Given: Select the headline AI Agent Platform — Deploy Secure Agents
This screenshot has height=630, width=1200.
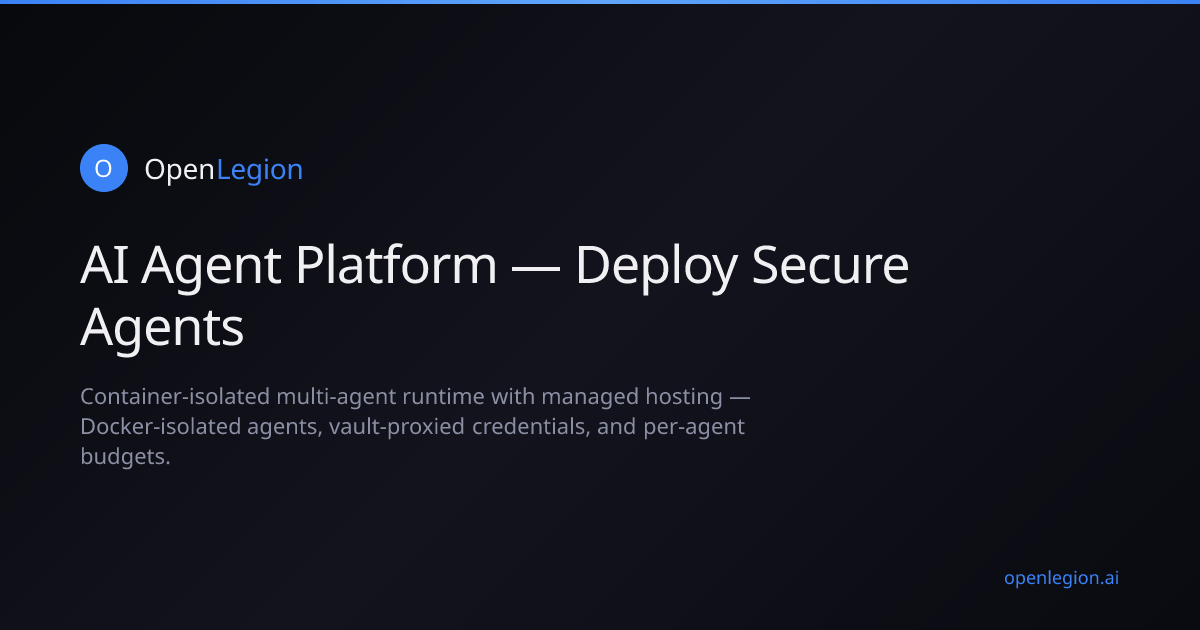Looking at the screenshot, I should [495, 296].
